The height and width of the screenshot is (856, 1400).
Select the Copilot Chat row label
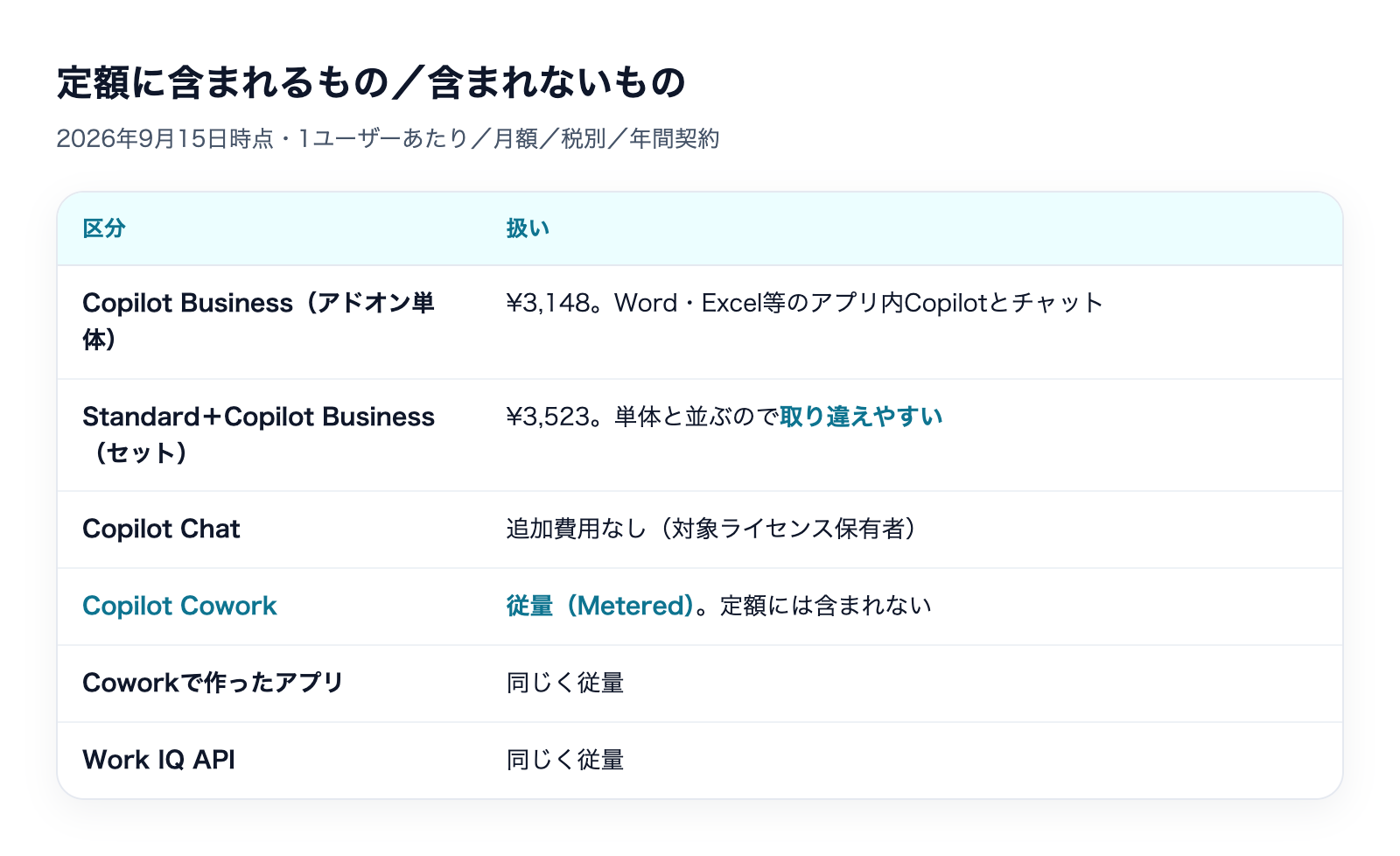click(x=161, y=529)
